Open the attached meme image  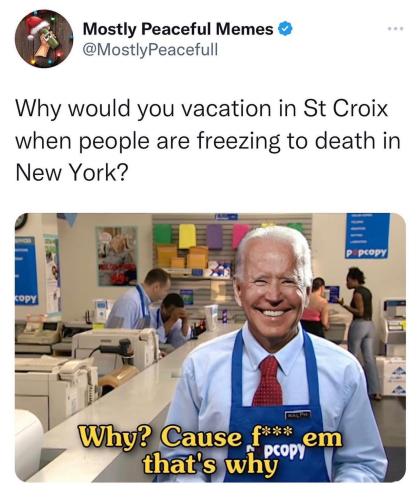tap(210, 347)
